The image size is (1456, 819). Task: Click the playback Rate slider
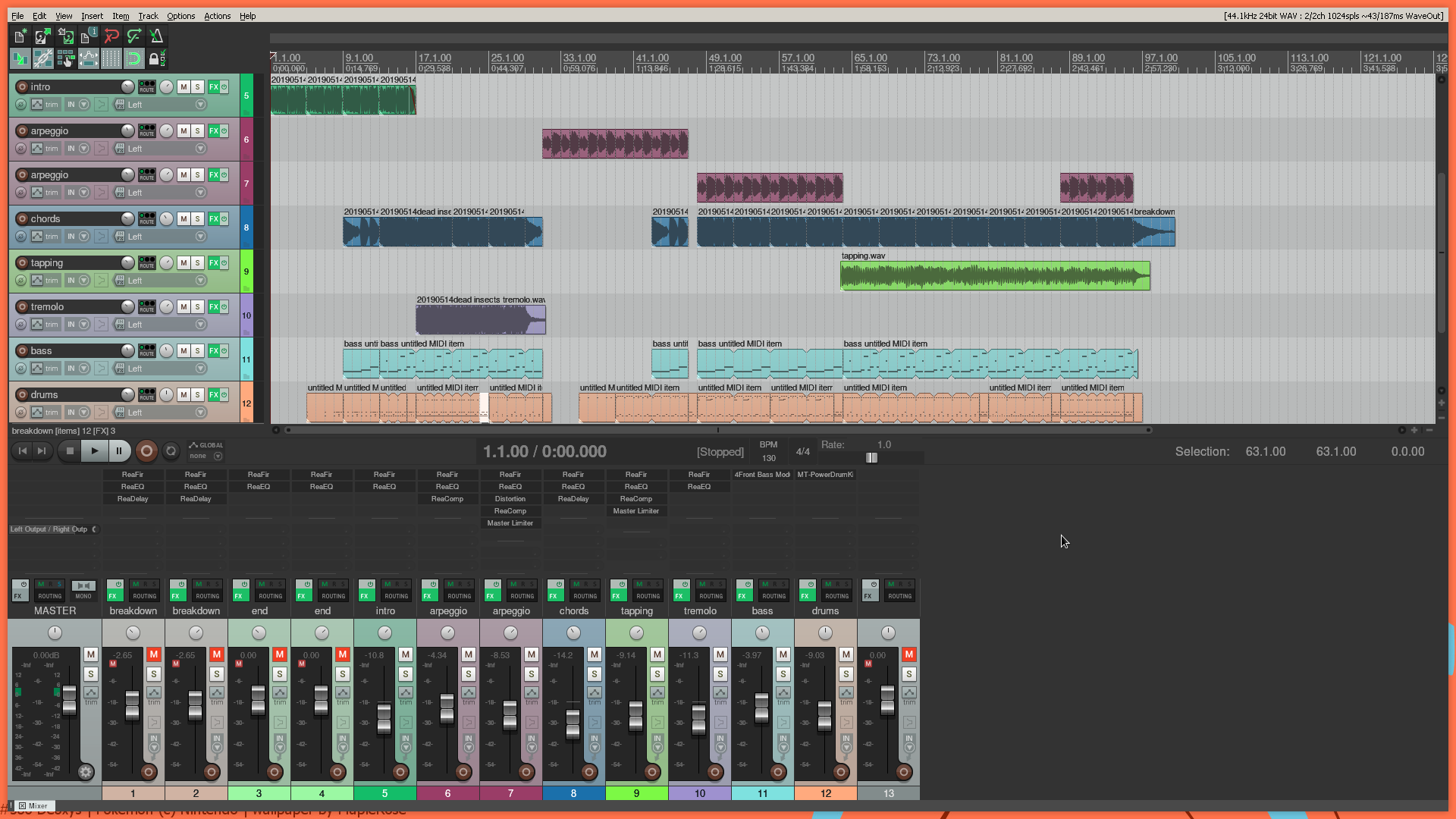pyautogui.click(x=872, y=457)
